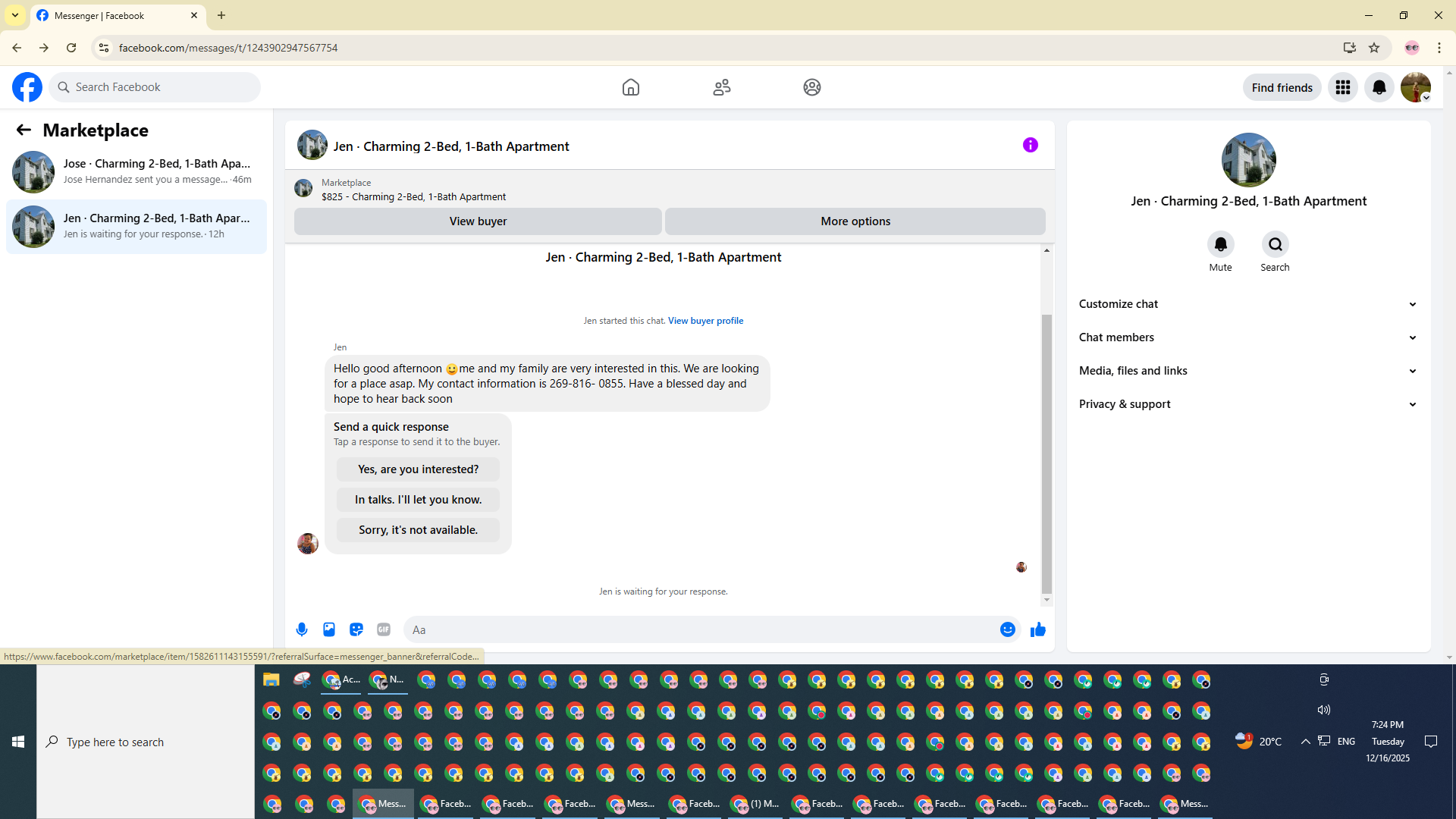Open Jose Hernandez conversation
This screenshot has width=1456, height=819.
(136, 171)
